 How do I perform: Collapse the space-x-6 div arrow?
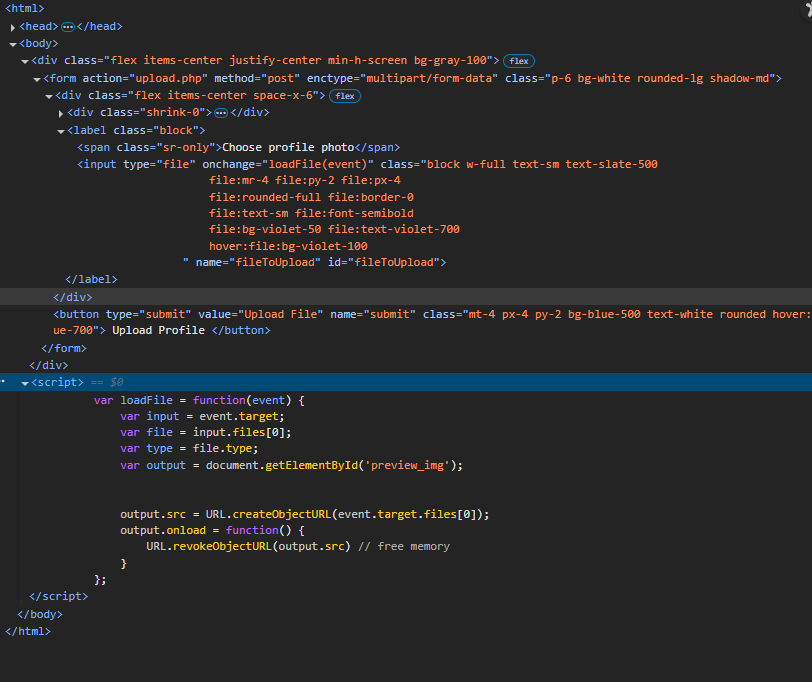49,96
